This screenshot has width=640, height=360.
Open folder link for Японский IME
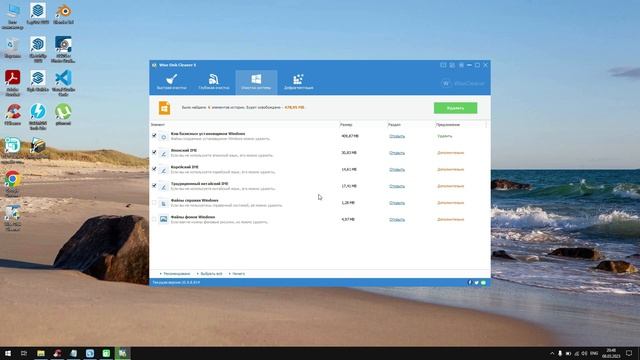397,153
